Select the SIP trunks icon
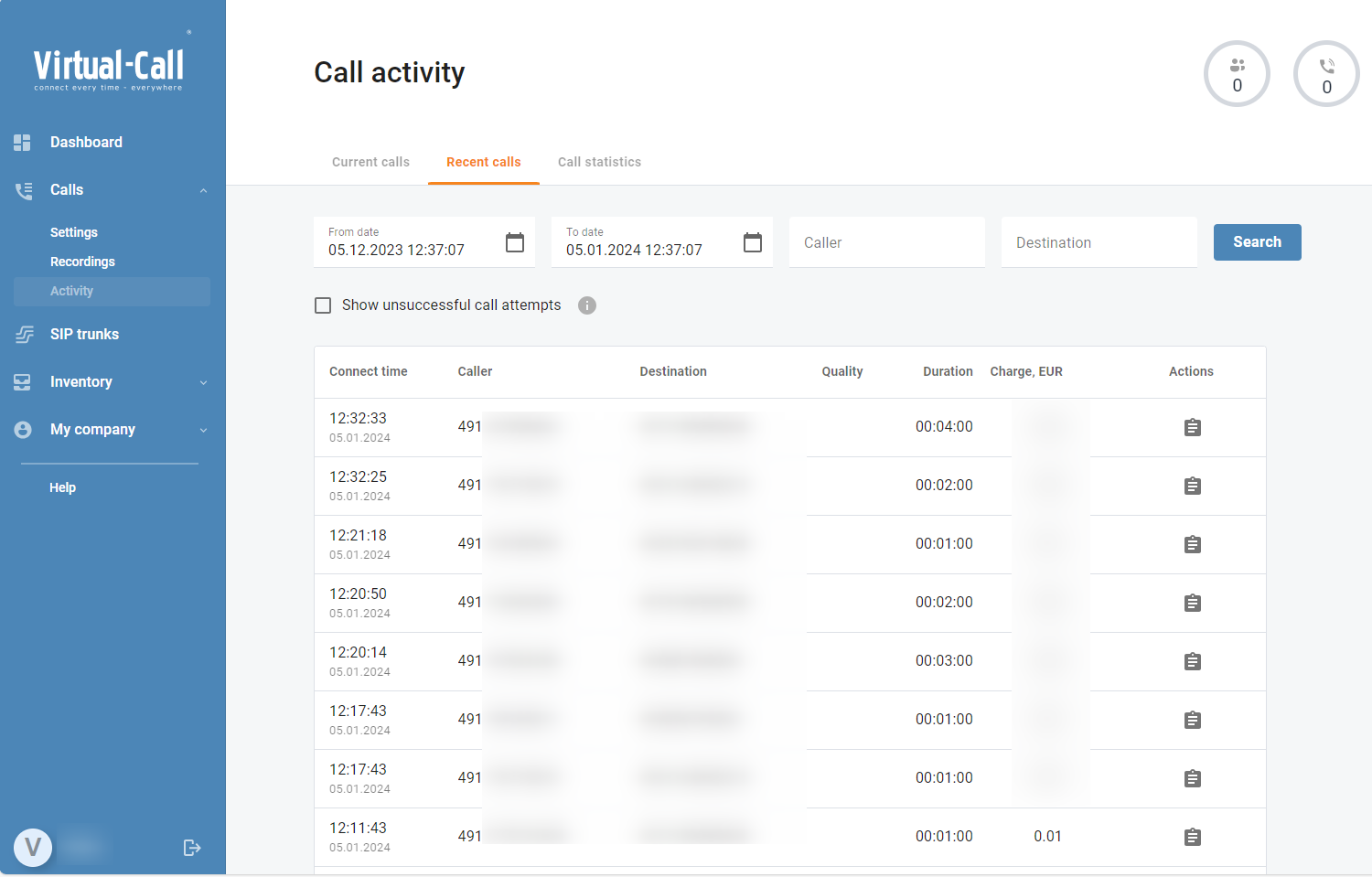This screenshot has height=877, width=1372. coord(24,334)
